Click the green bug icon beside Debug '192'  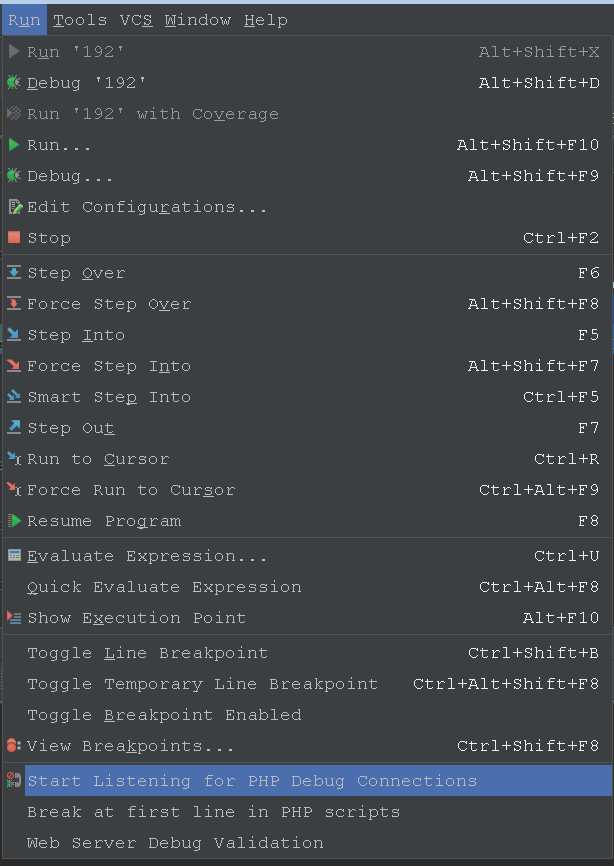[x=14, y=83]
